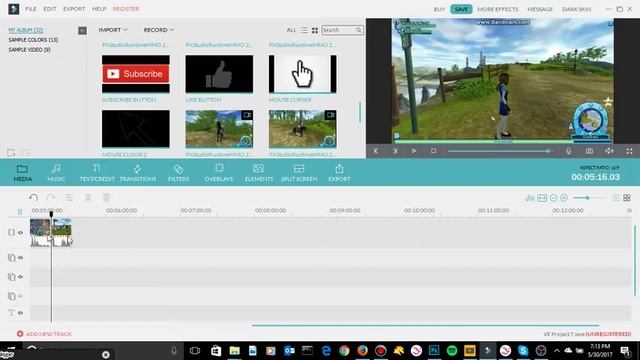Add a new track

(x=44, y=334)
